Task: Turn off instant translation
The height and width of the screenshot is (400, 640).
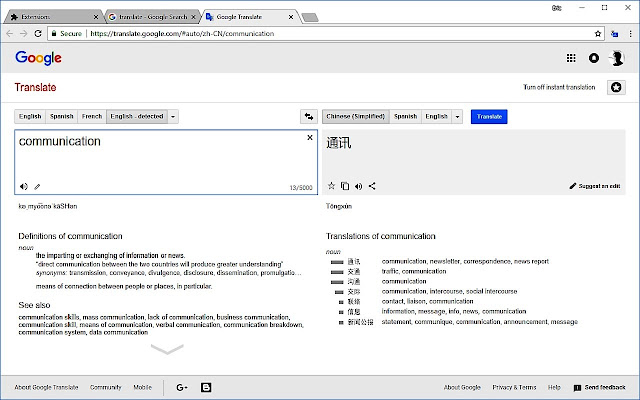Action: point(559,87)
